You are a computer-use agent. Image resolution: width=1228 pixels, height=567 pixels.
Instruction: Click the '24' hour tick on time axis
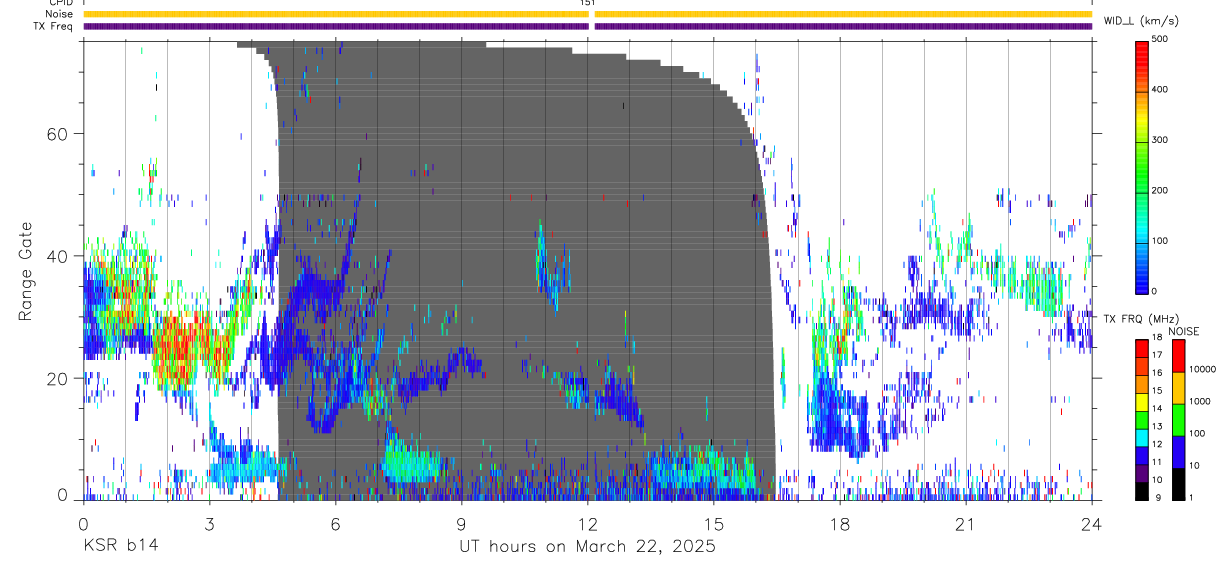pyautogui.click(x=1092, y=524)
